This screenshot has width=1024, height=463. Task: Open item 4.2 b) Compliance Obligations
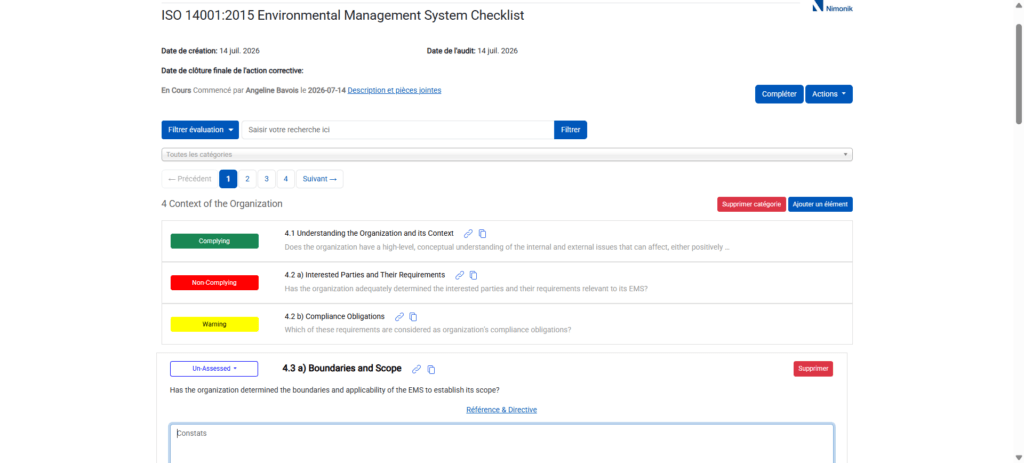click(334, 316)
